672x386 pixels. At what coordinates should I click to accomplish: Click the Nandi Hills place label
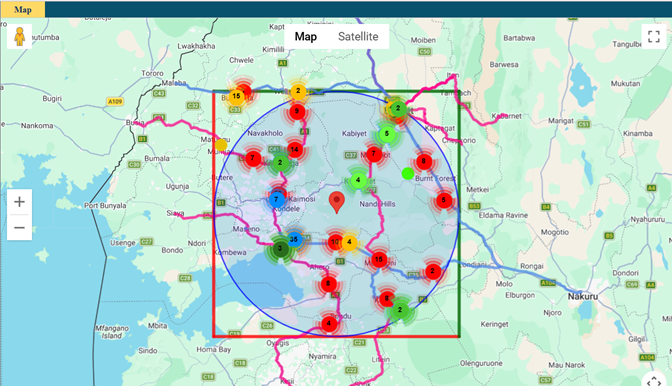click(x=378, y=204)
